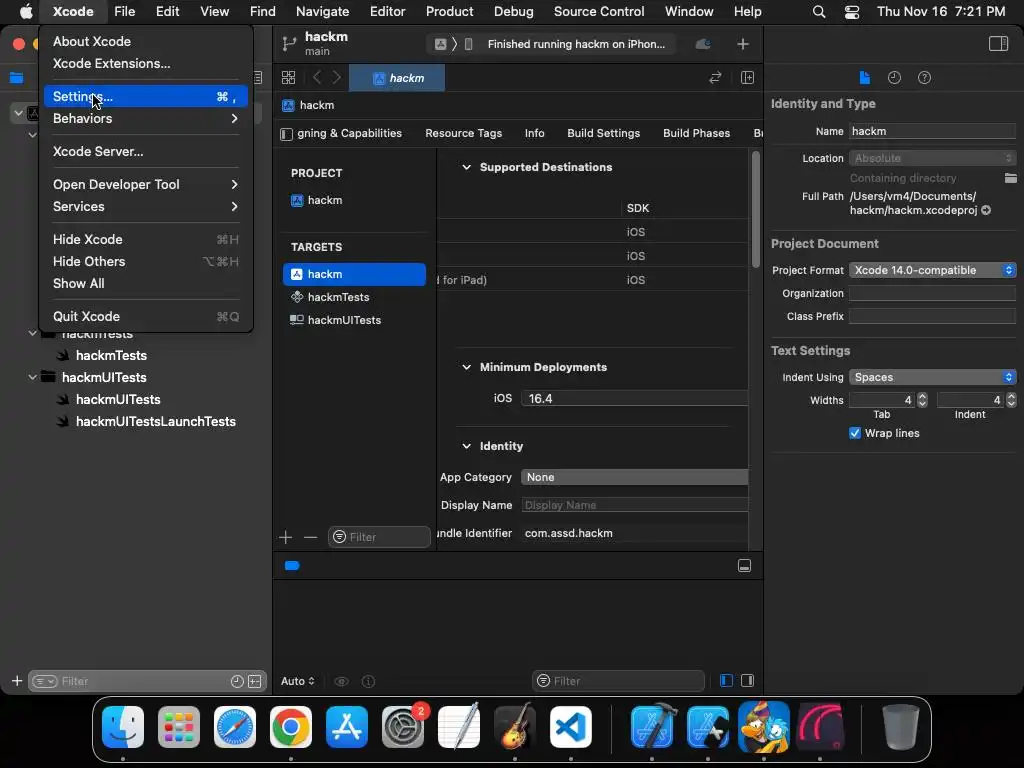Screen dimensions: 1024x768
Task: Open Location dropdown
Action: (932, 158)
